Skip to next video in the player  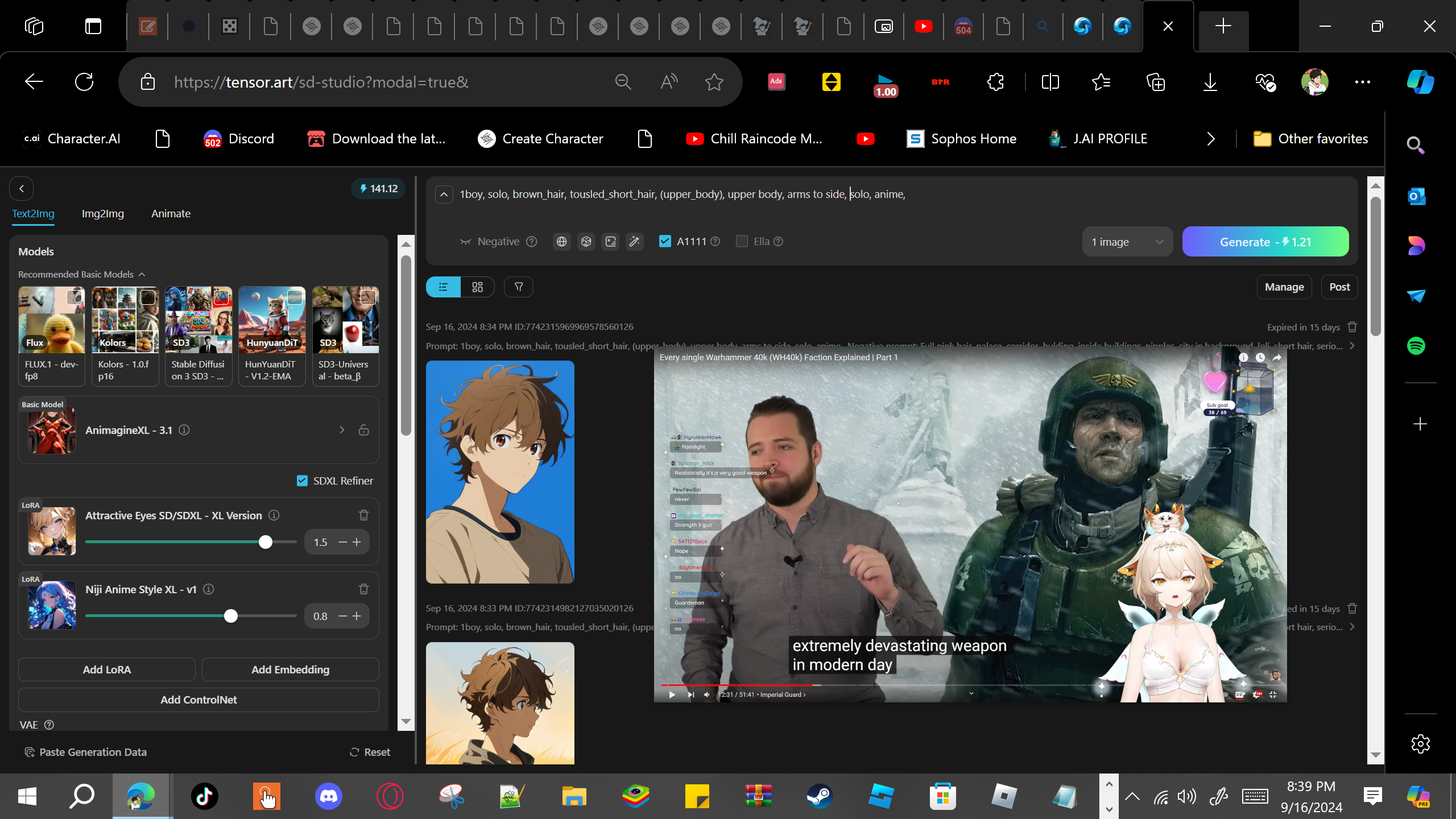pyautogui.click(x=690, y=694)
